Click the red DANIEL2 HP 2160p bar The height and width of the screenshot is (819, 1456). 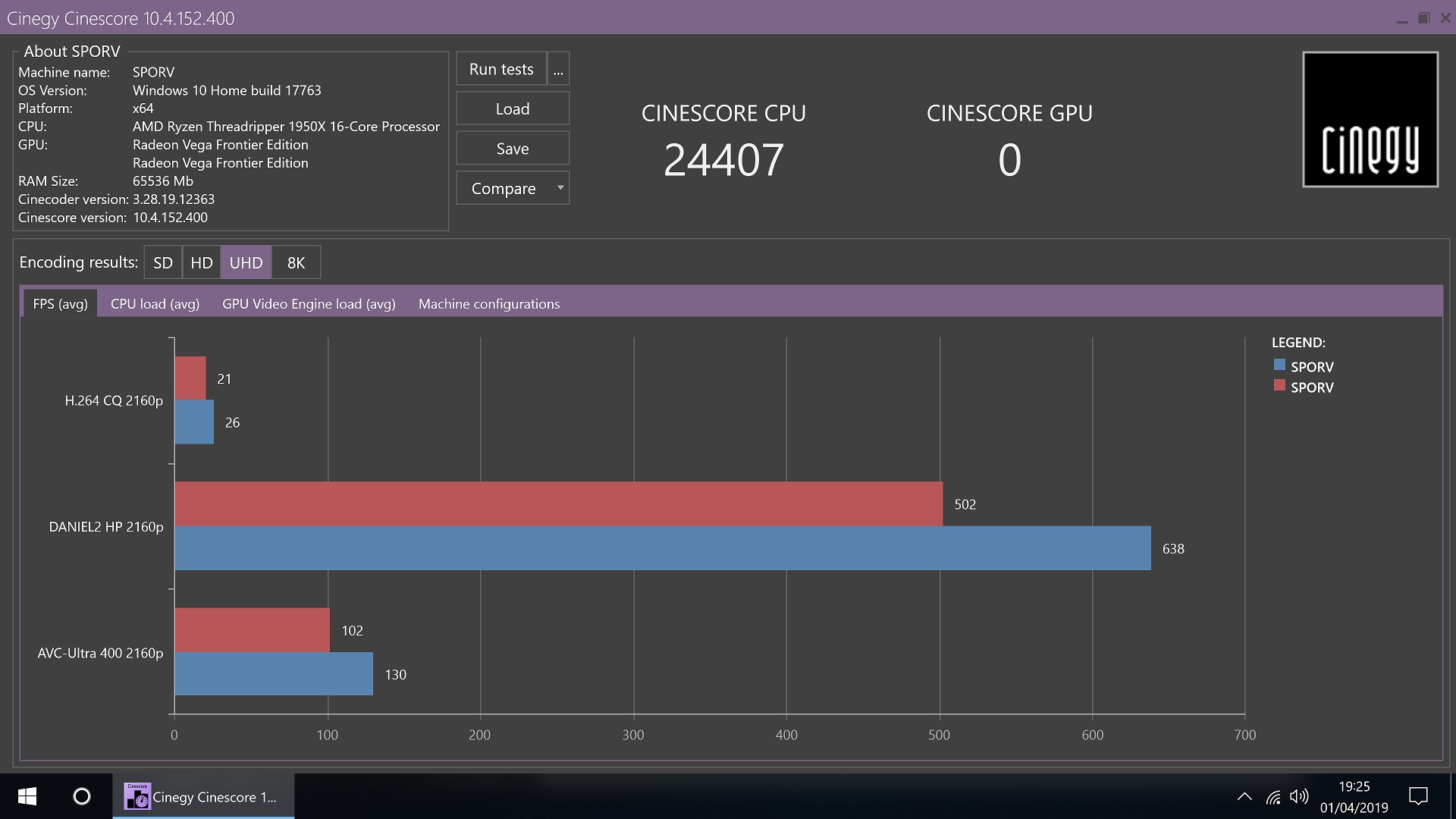coord(559,504)
